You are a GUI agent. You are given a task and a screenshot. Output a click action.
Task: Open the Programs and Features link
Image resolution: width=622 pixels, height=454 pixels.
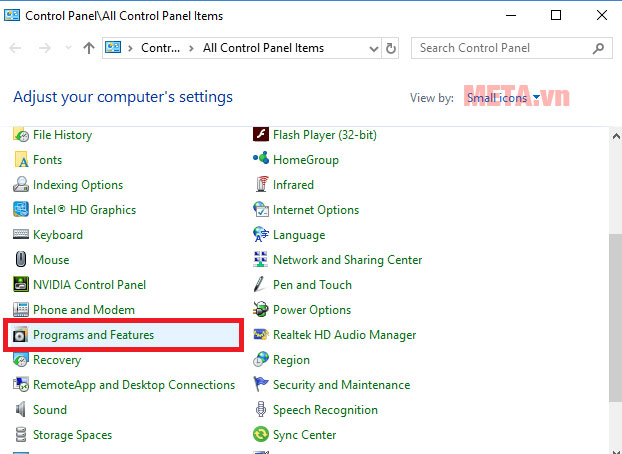pyautogui.click(x=93, y=335)
